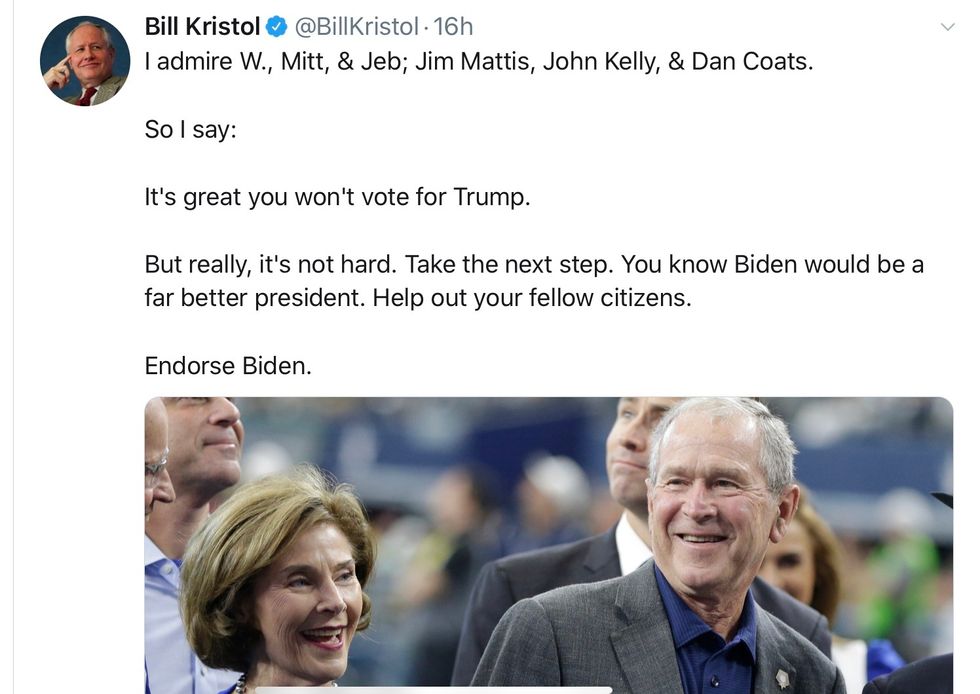The image size is (980, 694).
Task: Click the 16h tweet timestamp
Action: [453, 26]
